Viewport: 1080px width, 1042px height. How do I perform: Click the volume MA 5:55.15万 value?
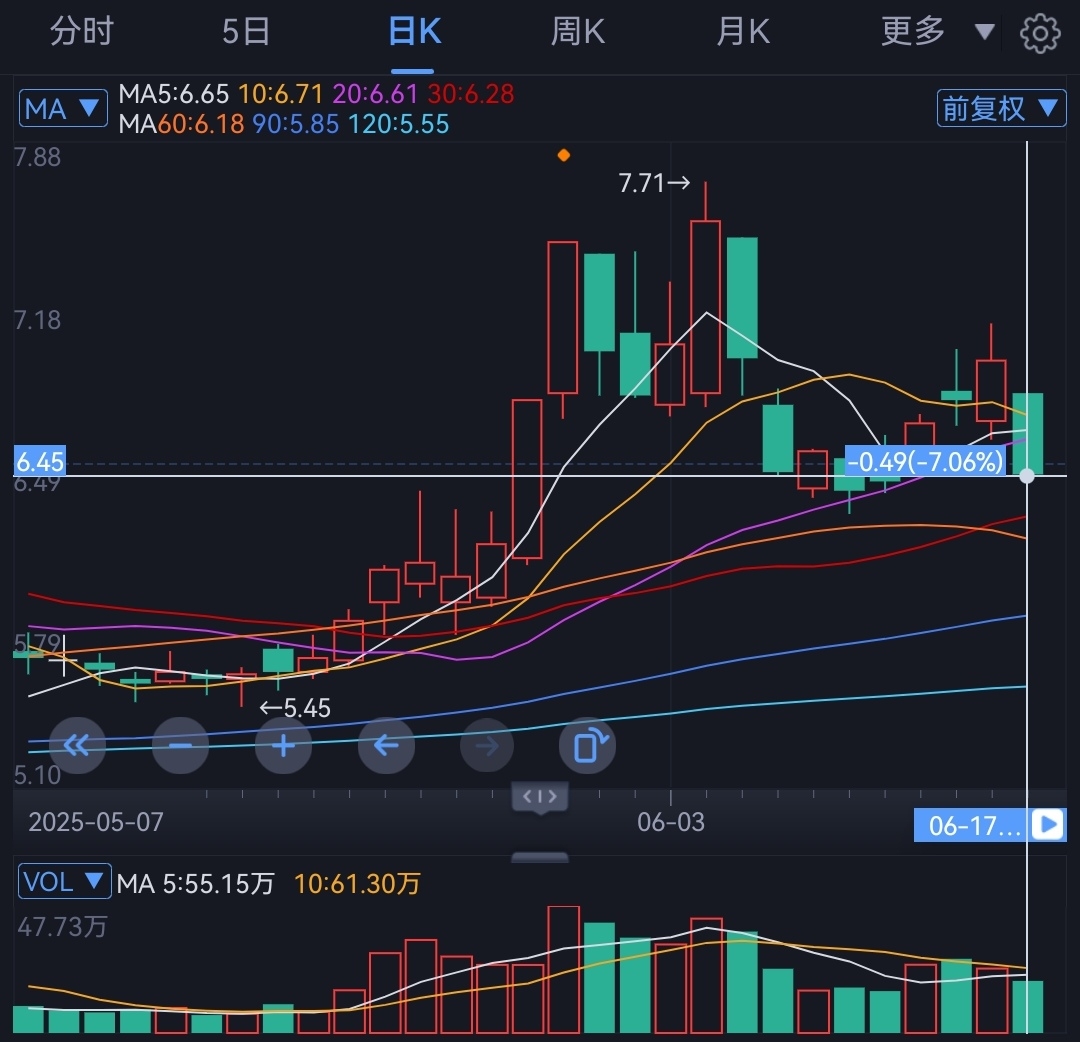[196, 884]
